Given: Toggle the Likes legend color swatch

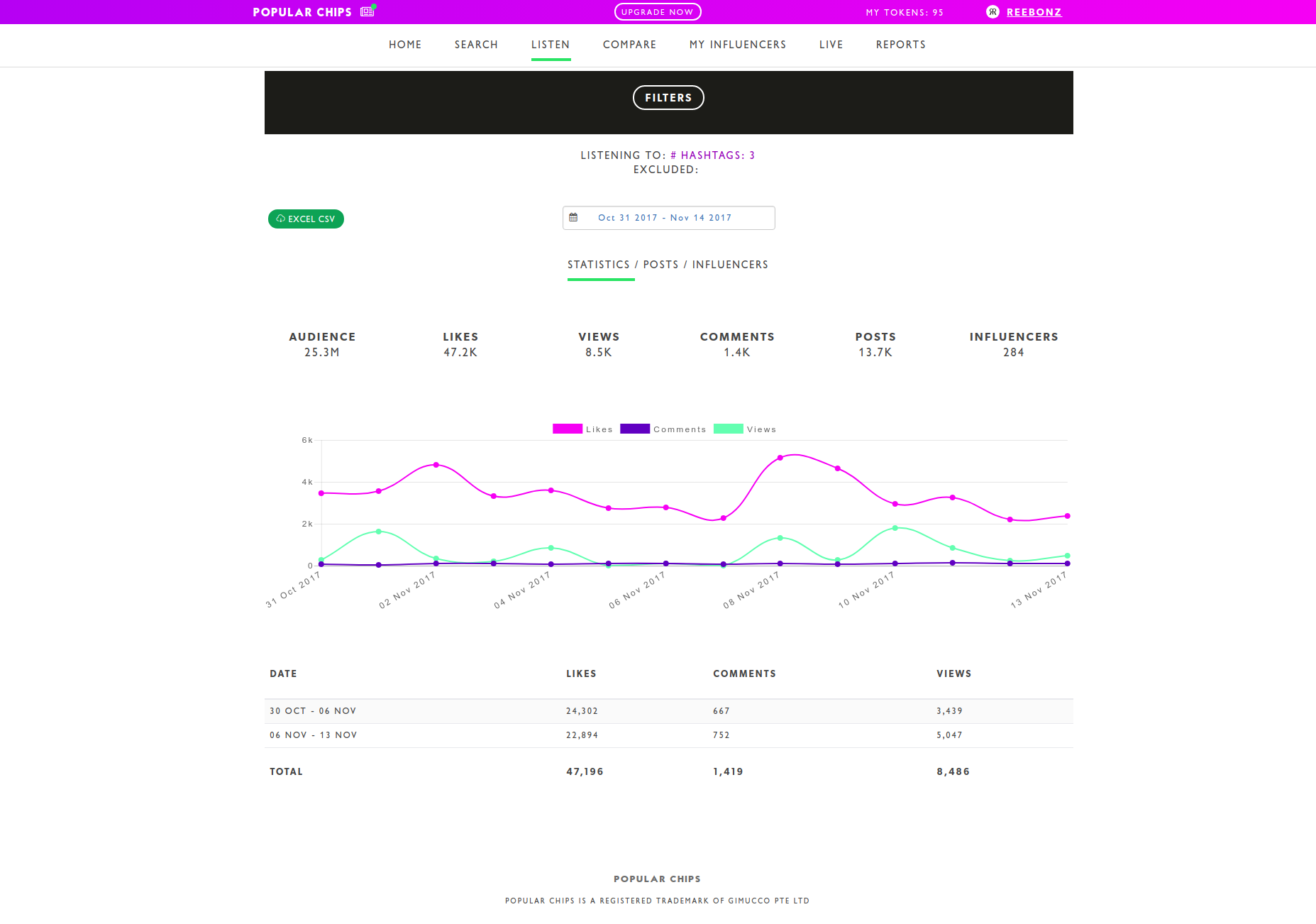Looking at the screenshot, I should pos(568,429).
